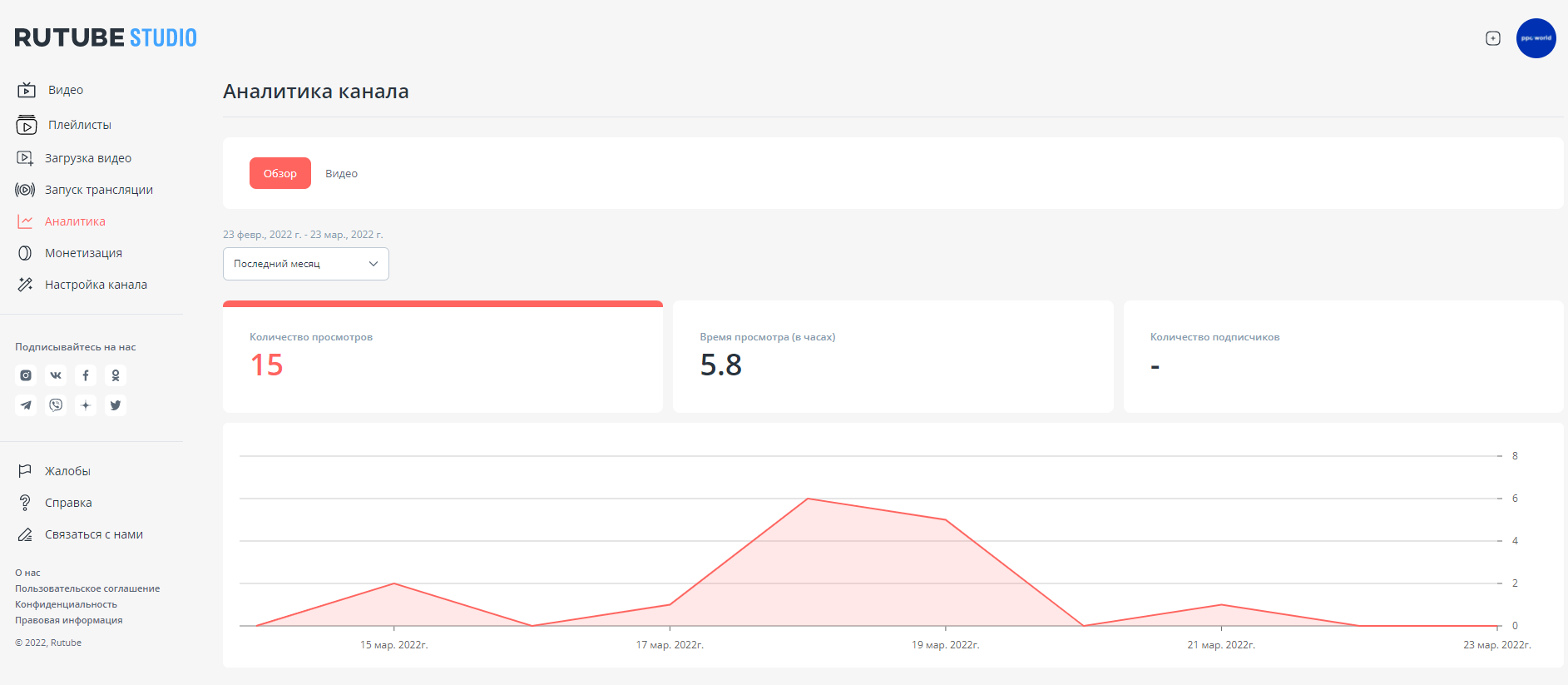Select the Обзор tab
1568x685 pixels.
tap(280, 174)
